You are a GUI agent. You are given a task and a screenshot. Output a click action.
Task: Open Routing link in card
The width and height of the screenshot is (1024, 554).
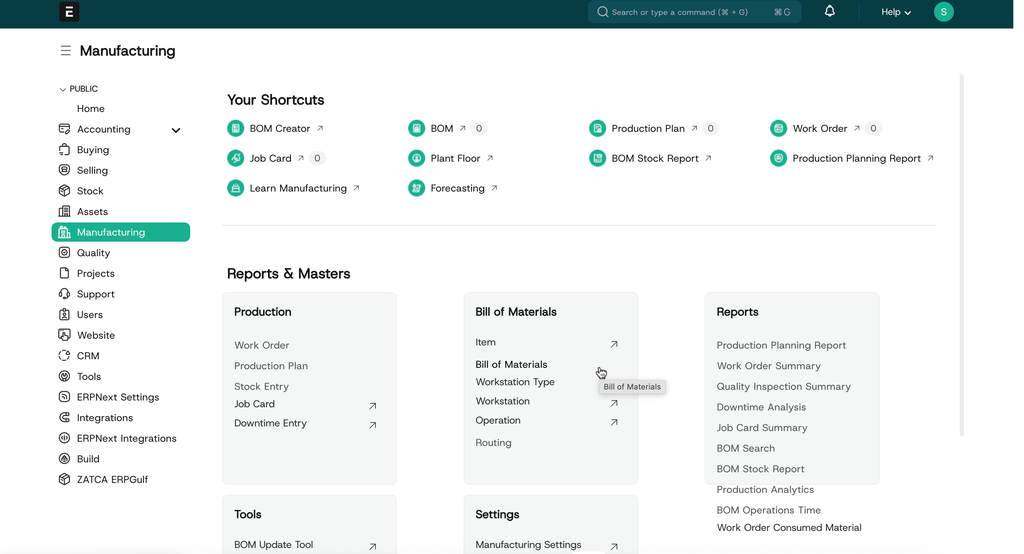493,442
